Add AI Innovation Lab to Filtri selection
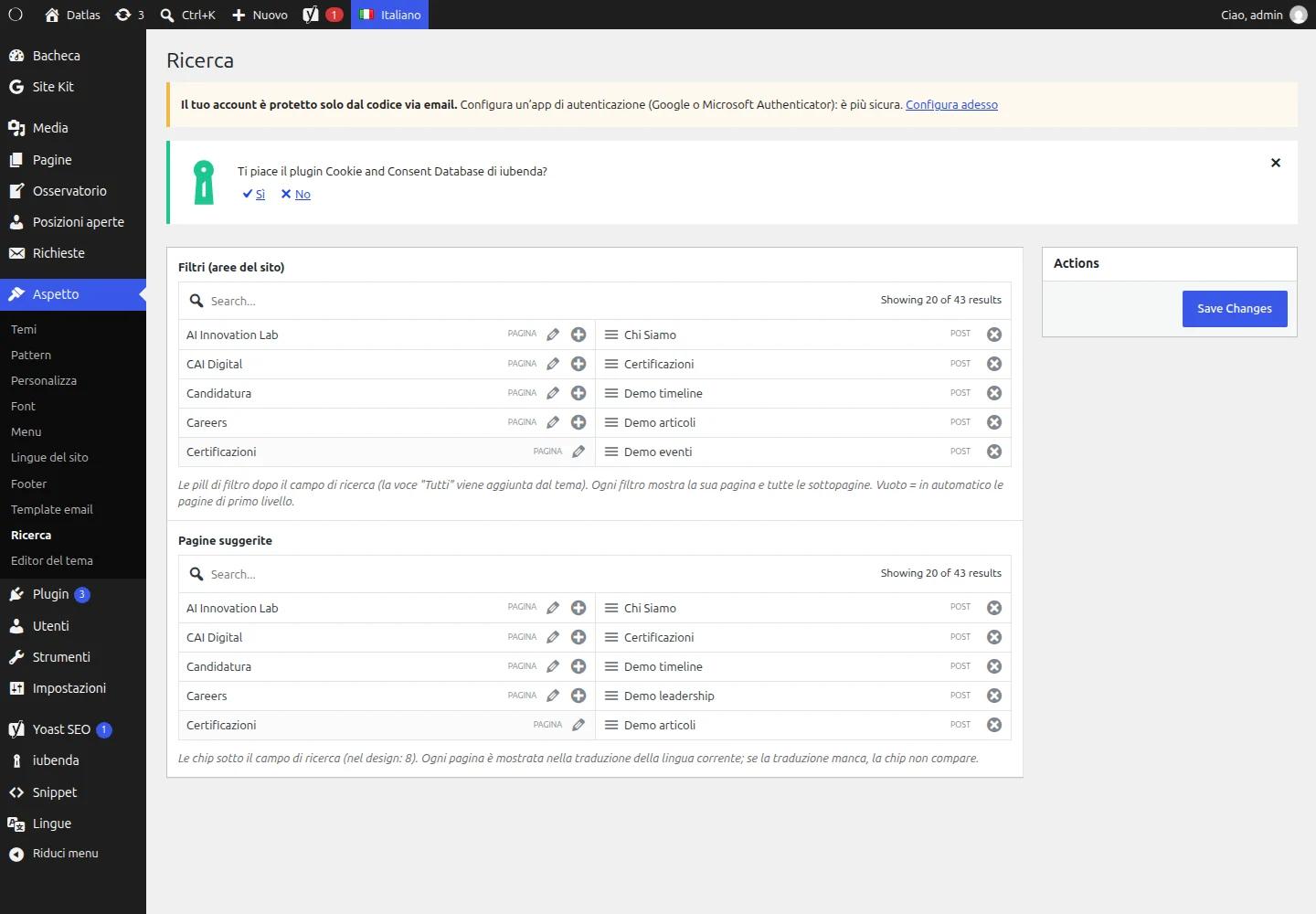 click(x=578, y=335)
